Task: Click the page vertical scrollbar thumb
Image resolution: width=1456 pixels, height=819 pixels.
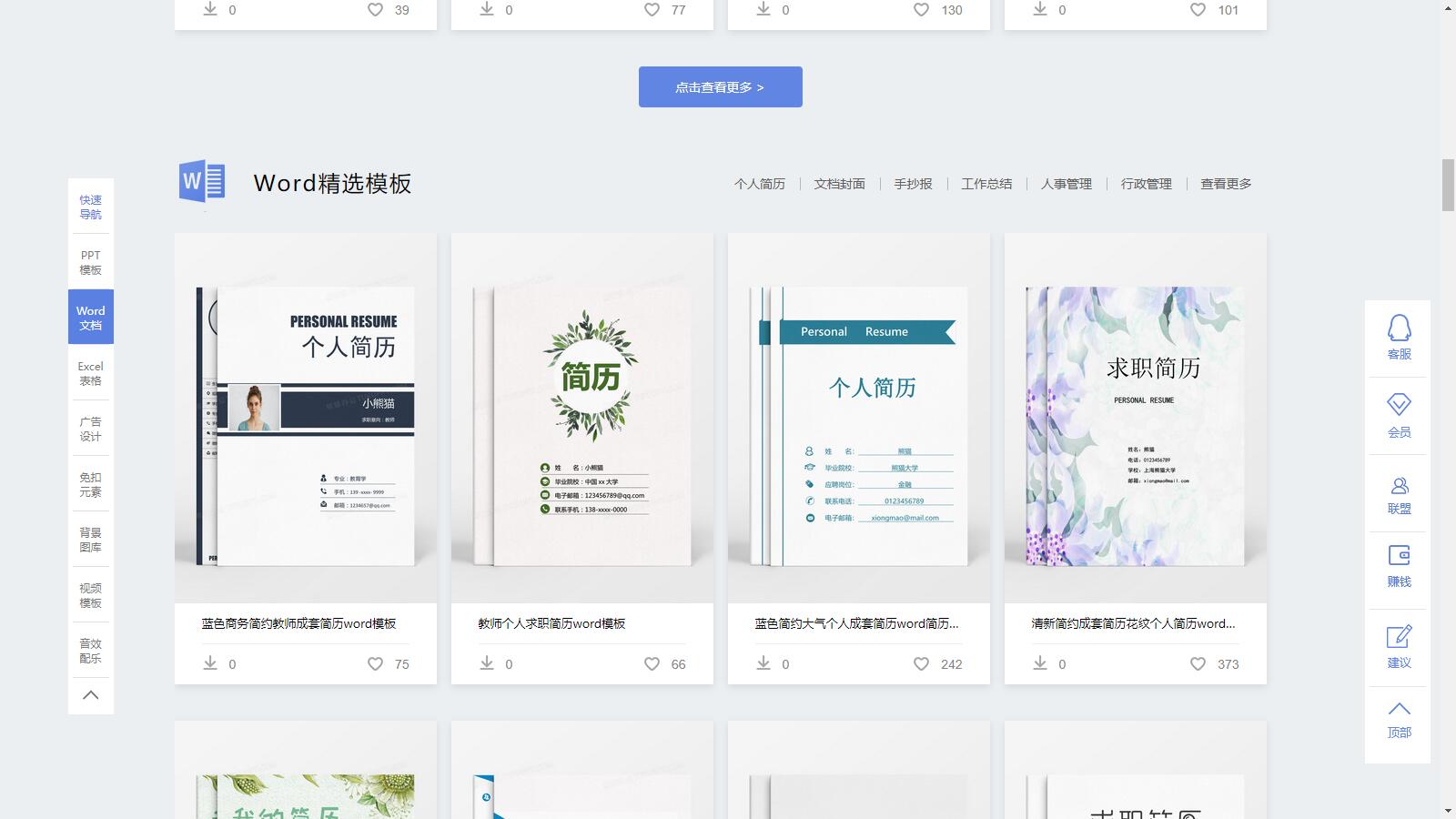Action: pos(1448,185)
